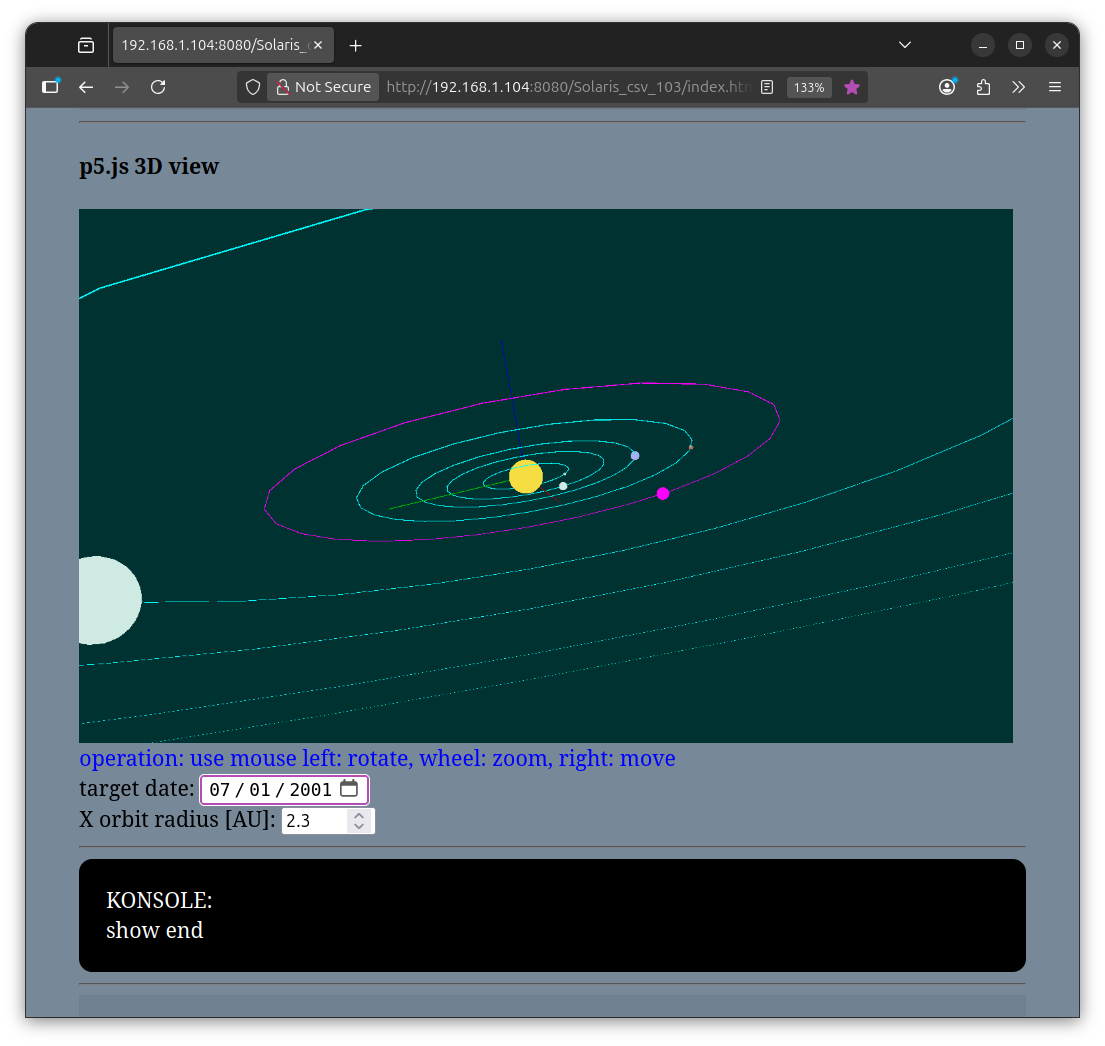1105x1046 pixels.
Task: Click the shield tracking protection icon
Action: (253, 87)
